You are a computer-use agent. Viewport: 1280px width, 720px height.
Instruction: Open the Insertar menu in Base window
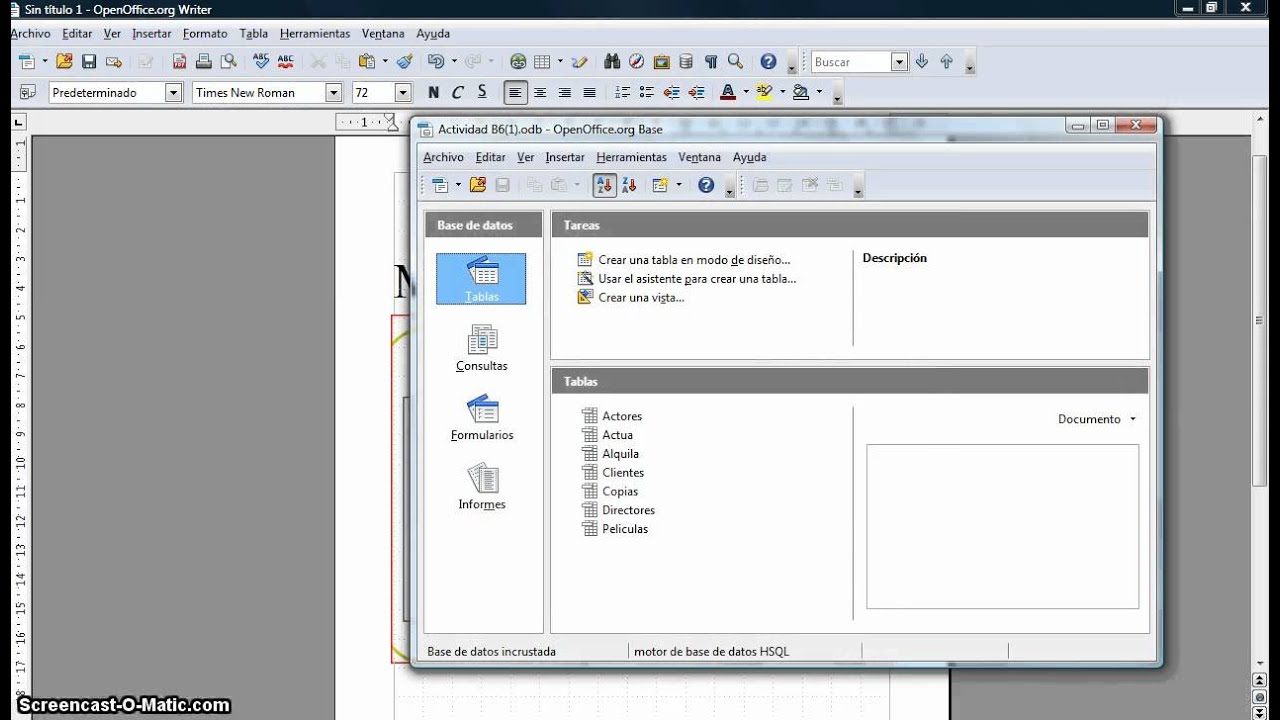click(565, 157)
